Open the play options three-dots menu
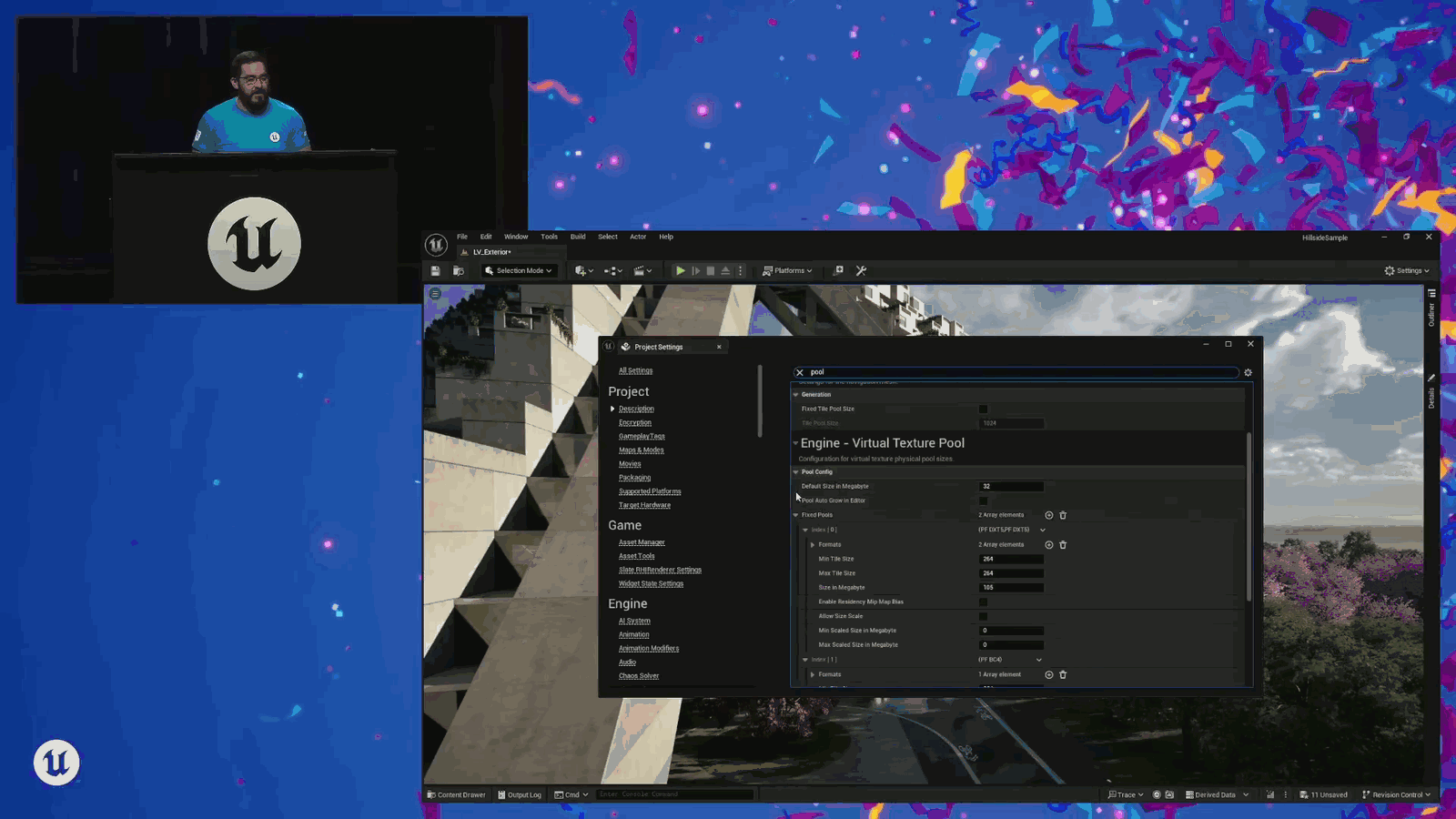The height and width of the screenshot is (819, 1456). coord(740,270)
